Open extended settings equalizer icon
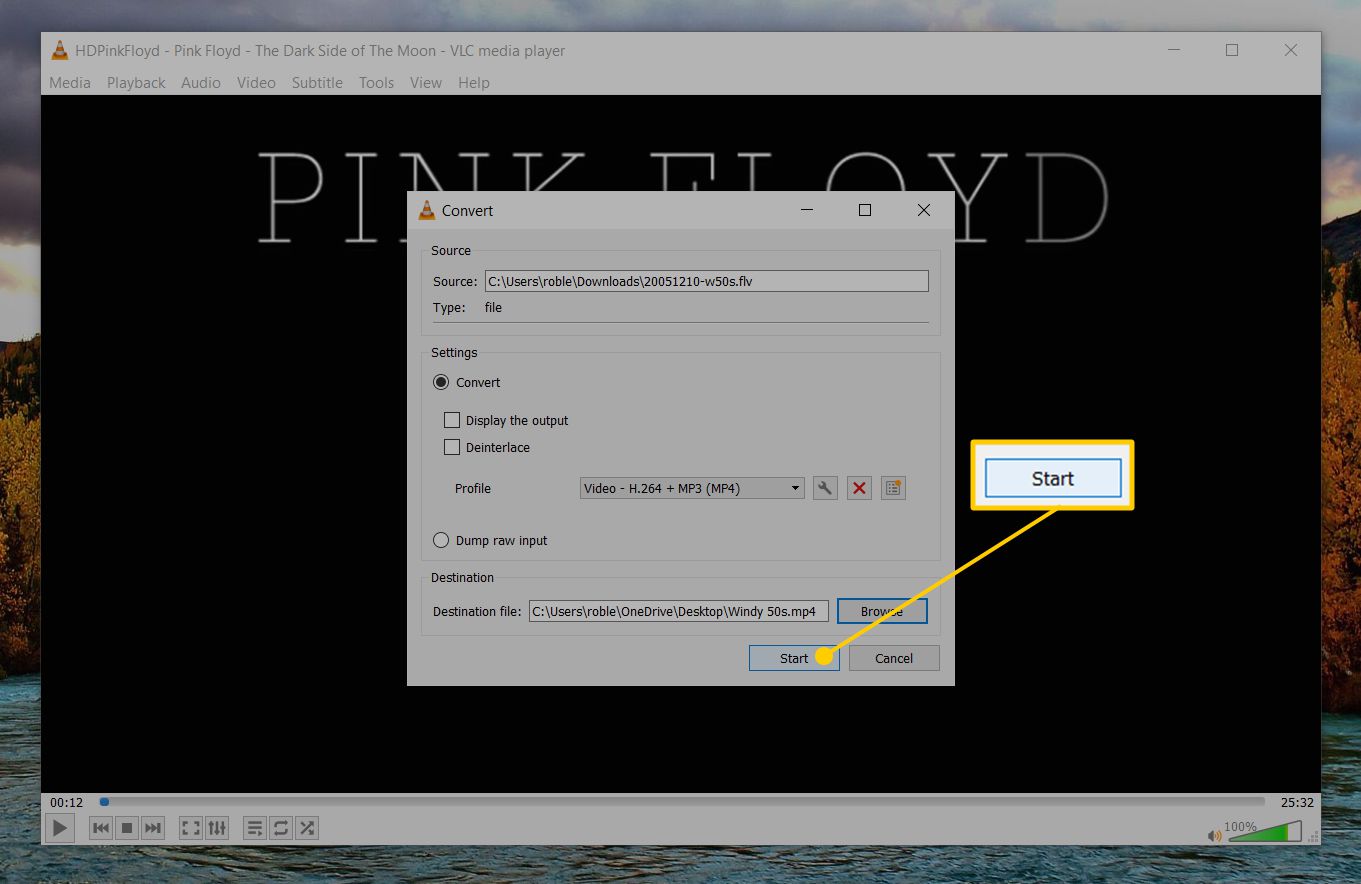 pyautogui.click(x=217, y=828)
